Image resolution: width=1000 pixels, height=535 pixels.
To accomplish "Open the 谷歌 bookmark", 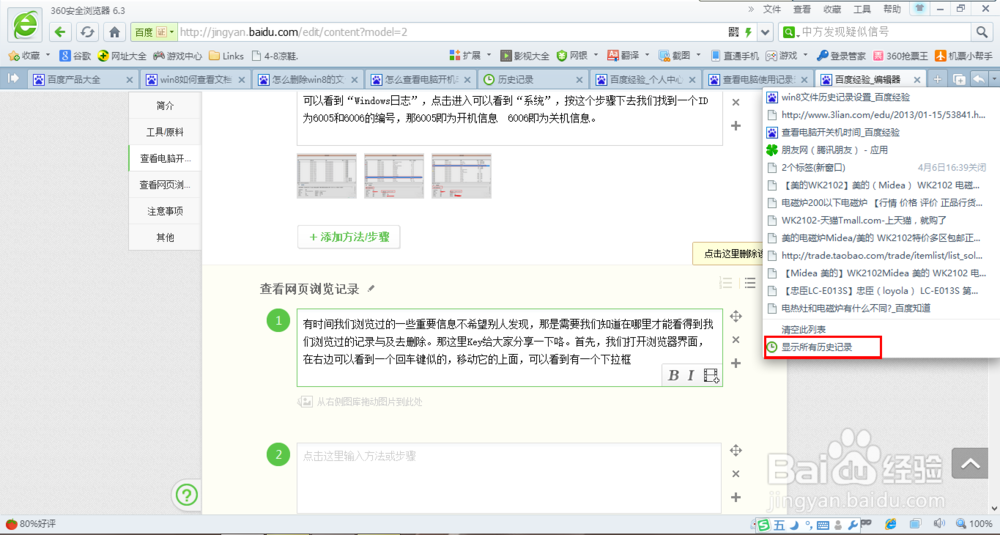I will 75,56.
